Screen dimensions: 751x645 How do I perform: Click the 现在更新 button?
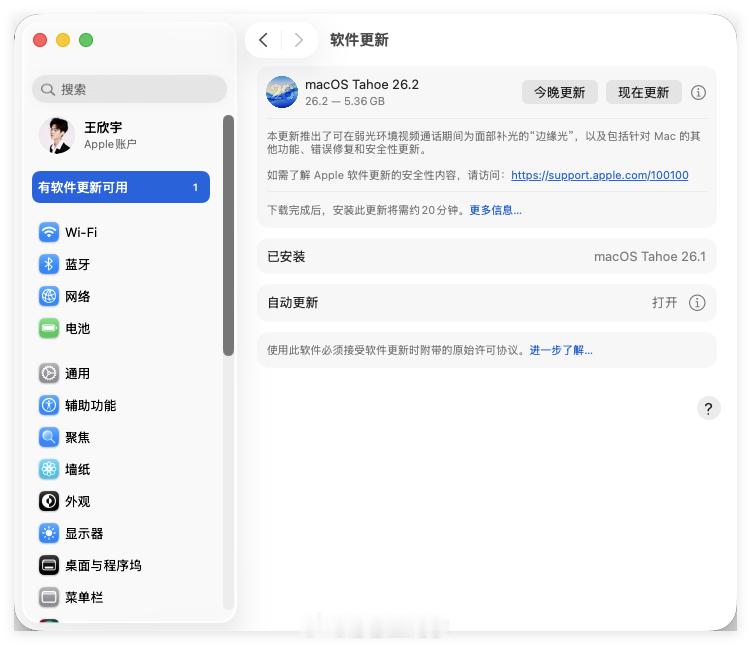643,92
